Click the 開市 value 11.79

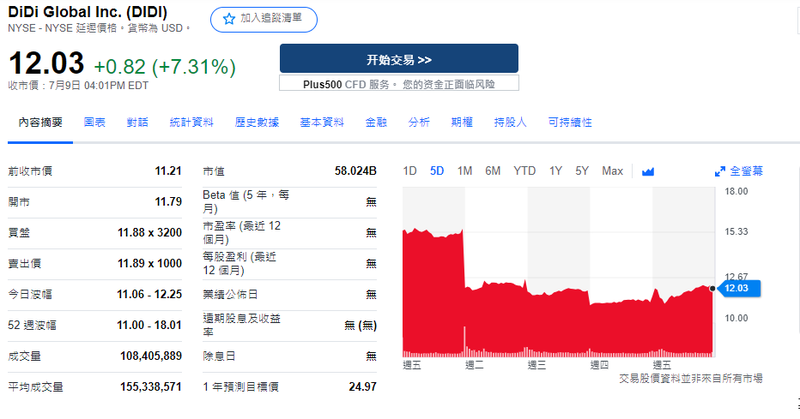tap(168, 202)
